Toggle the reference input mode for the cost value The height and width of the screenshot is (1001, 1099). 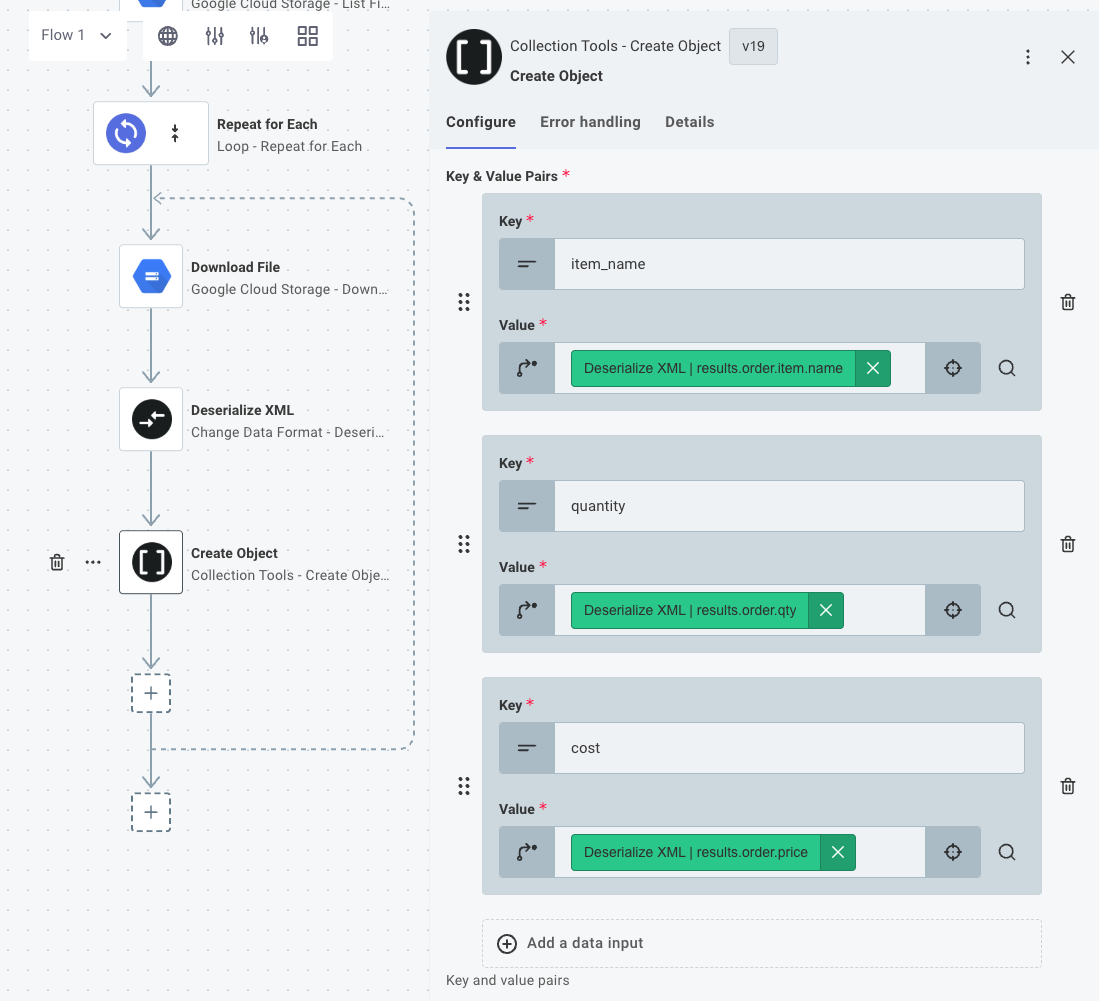527,852
